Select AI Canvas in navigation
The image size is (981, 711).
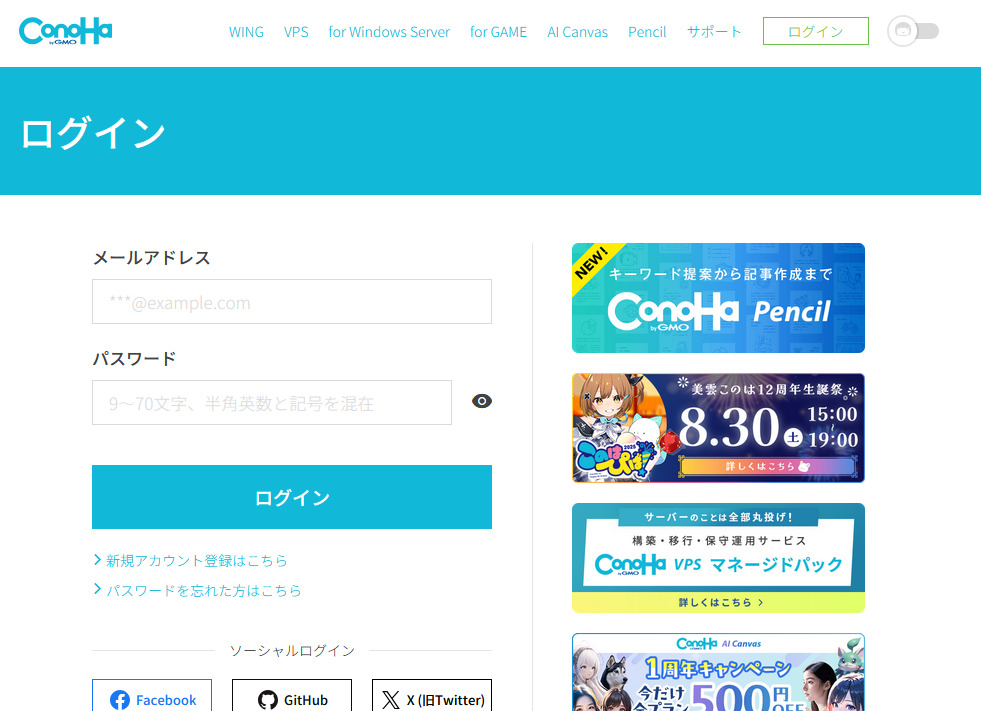(577, 32)
